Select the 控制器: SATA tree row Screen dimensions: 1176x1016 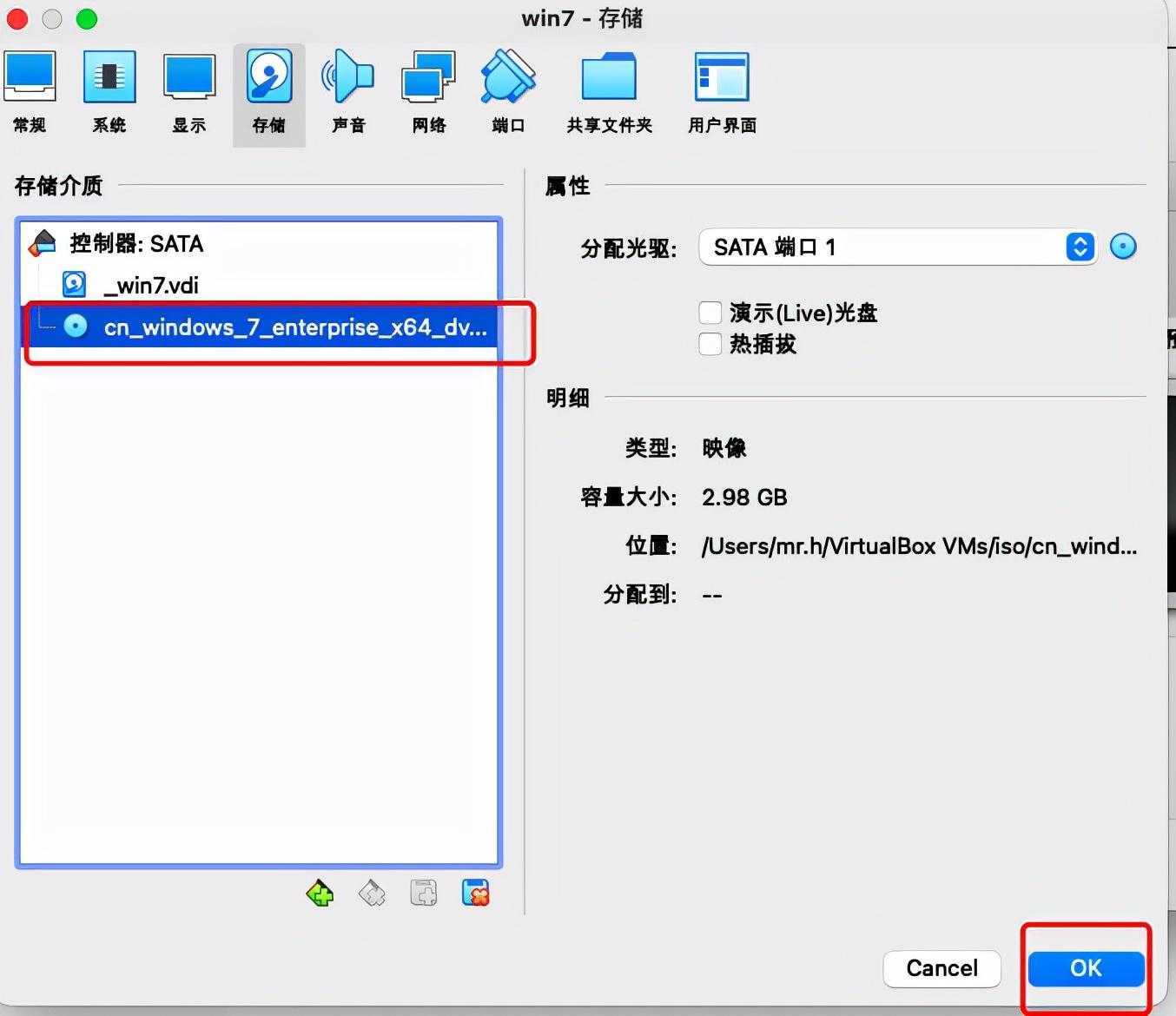(259, 243)
